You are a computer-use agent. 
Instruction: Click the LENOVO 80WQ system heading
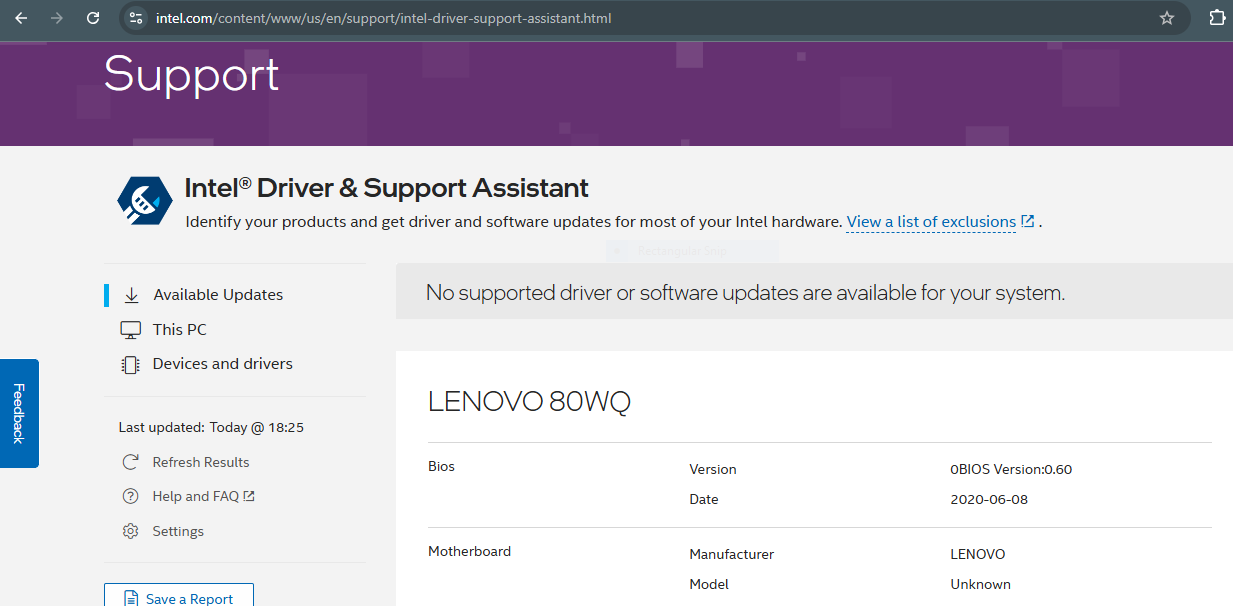click(529, 401)
